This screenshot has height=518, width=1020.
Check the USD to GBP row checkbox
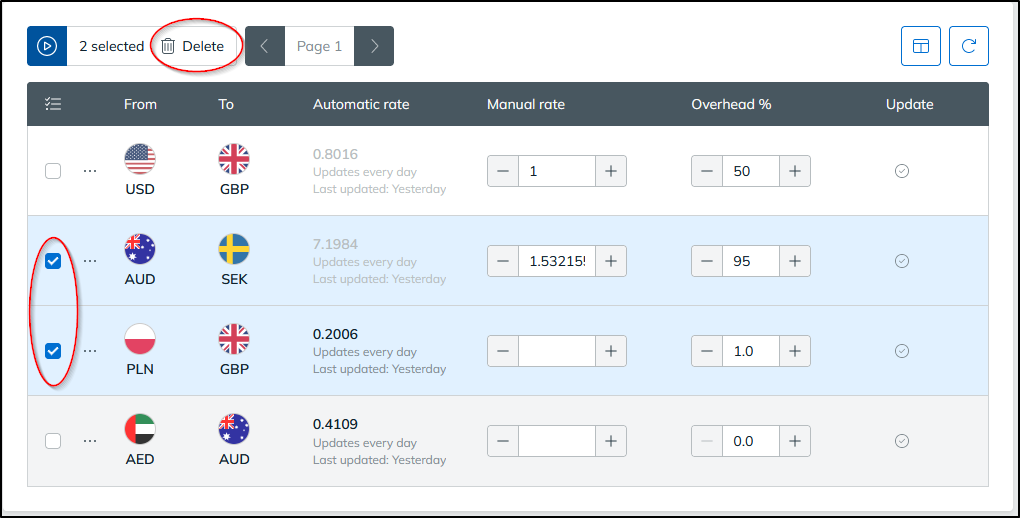[53, 171]
